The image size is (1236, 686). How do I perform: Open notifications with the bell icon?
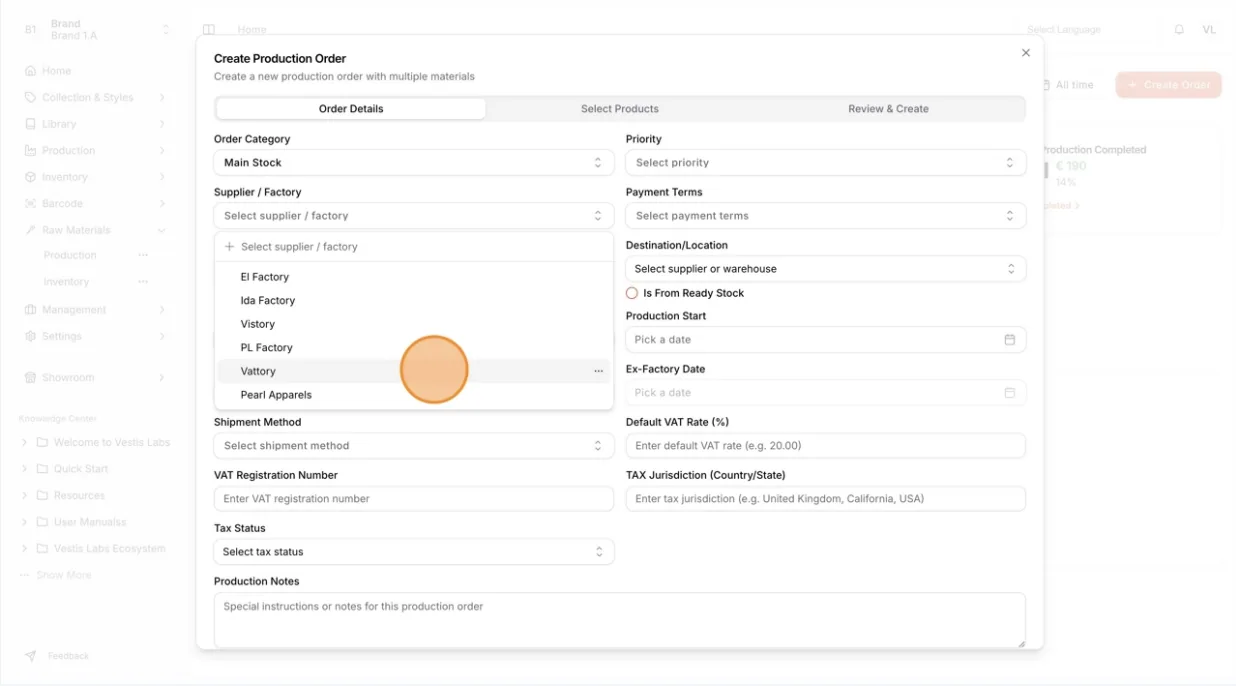coord(1179,30)
